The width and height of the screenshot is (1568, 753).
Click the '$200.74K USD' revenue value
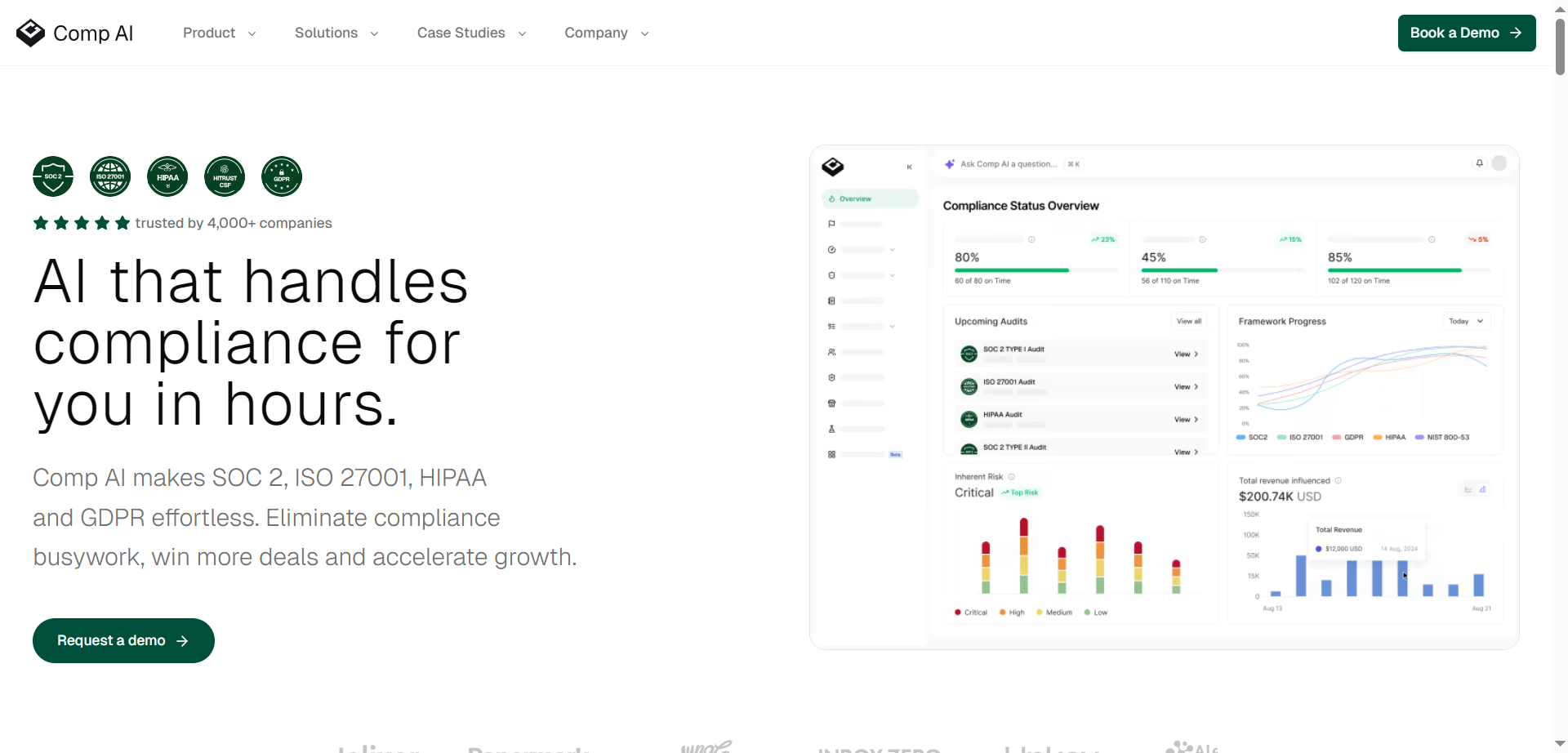click(1280, 497)
